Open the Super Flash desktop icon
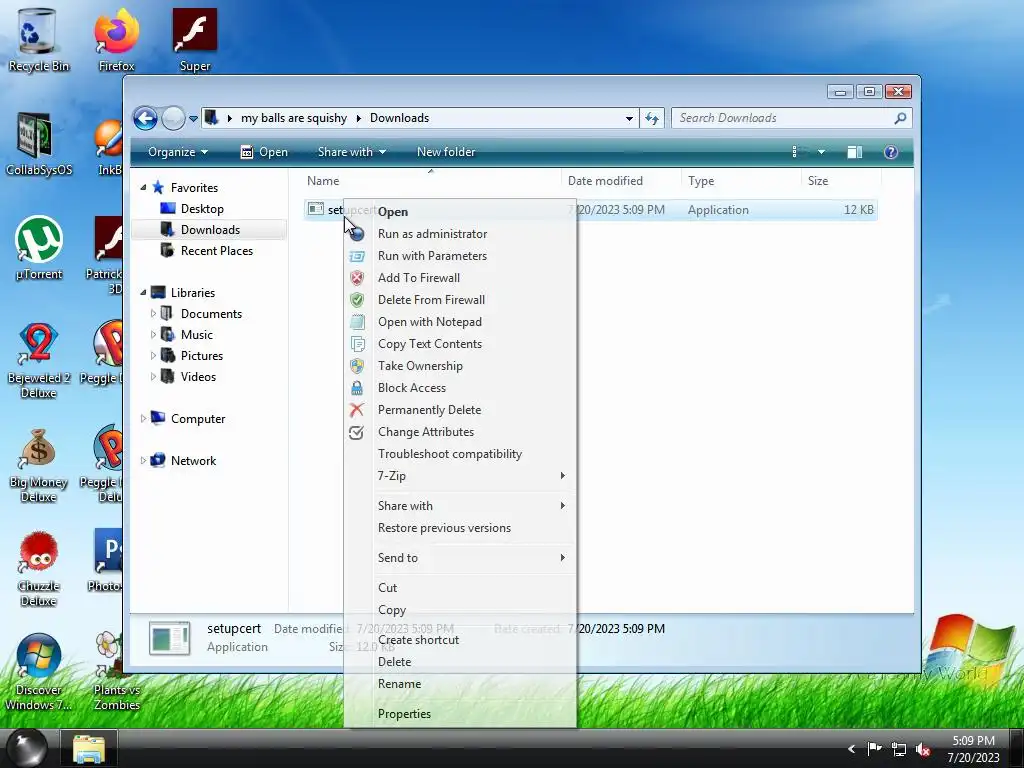 [195, 40]
